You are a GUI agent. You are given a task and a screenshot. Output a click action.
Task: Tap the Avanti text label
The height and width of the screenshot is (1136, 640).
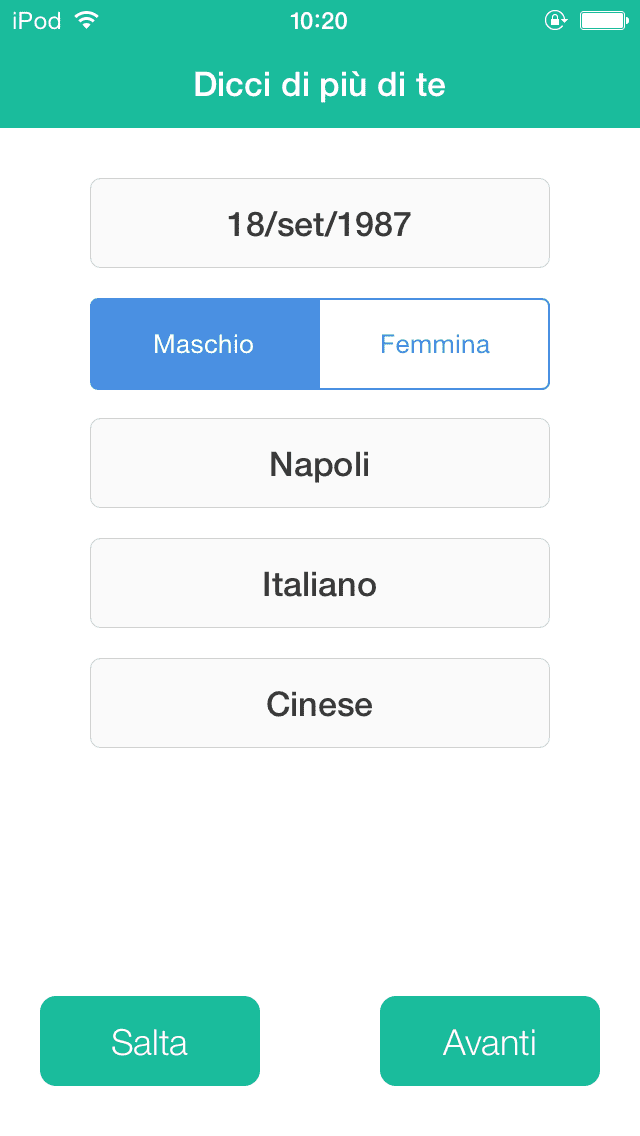490,1042
